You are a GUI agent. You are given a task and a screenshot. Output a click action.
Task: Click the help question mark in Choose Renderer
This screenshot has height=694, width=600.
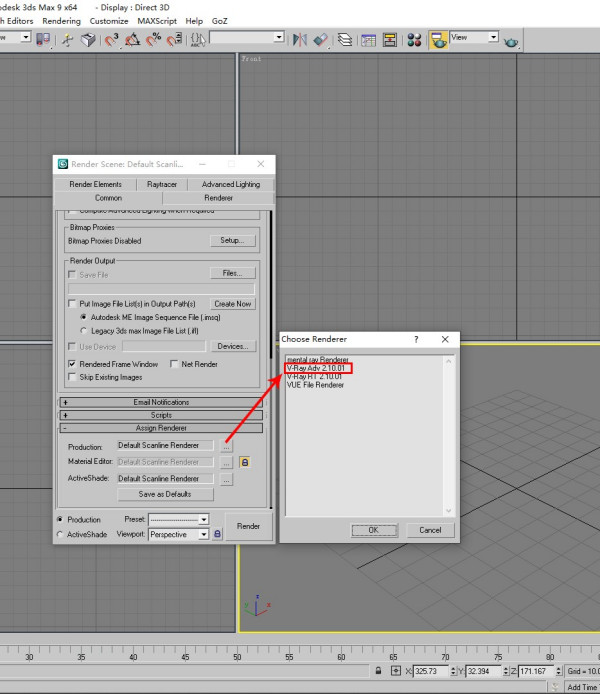[416, 339]
